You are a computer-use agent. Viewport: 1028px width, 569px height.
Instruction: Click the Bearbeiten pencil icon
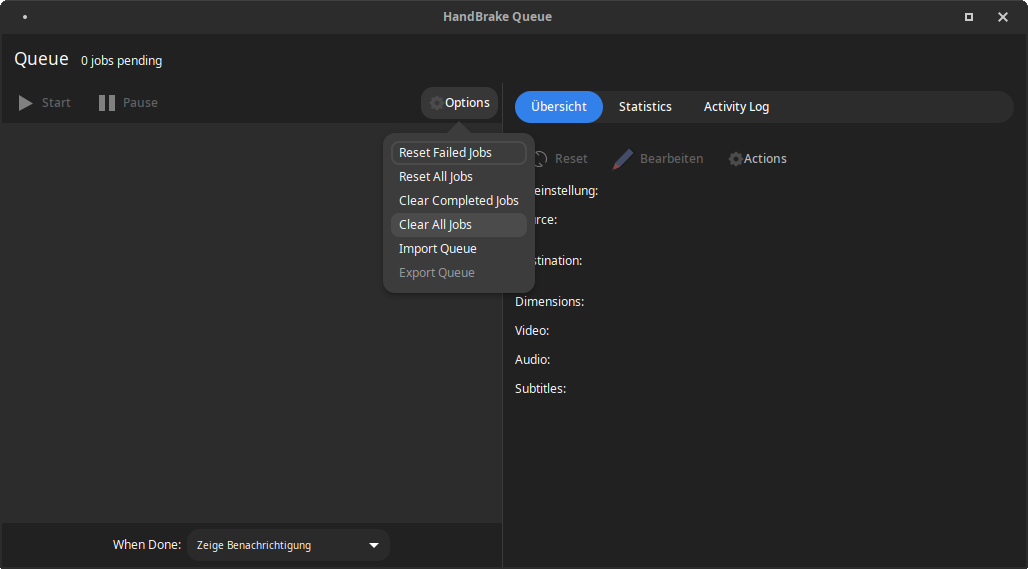coord(623,159)
